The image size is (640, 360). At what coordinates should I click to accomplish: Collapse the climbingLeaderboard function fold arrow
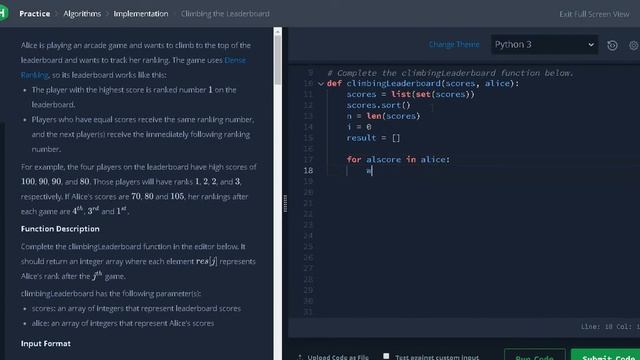[x=321, y=84]
